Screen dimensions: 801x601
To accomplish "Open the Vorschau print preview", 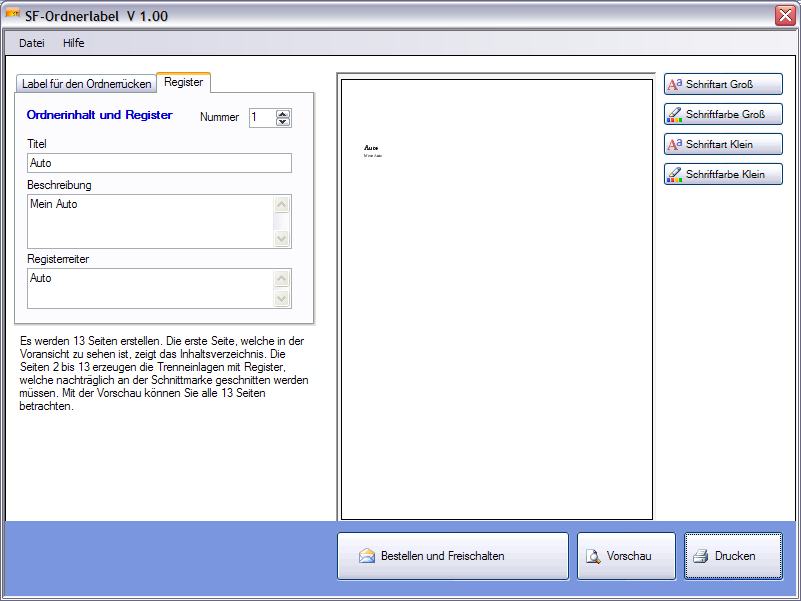I will [x=626, y=556].
